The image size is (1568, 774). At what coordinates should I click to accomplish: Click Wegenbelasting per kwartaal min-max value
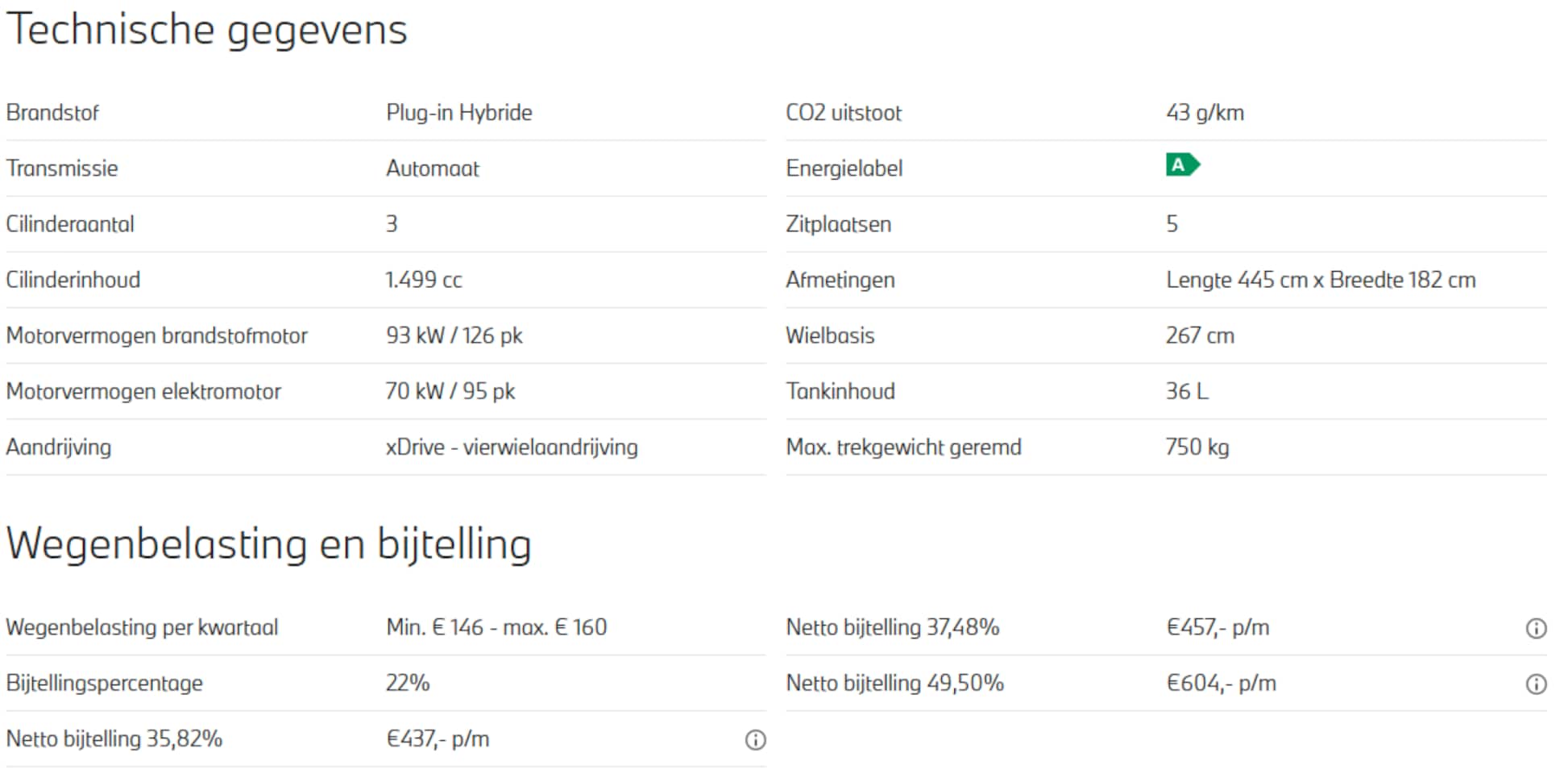[496, 627]
